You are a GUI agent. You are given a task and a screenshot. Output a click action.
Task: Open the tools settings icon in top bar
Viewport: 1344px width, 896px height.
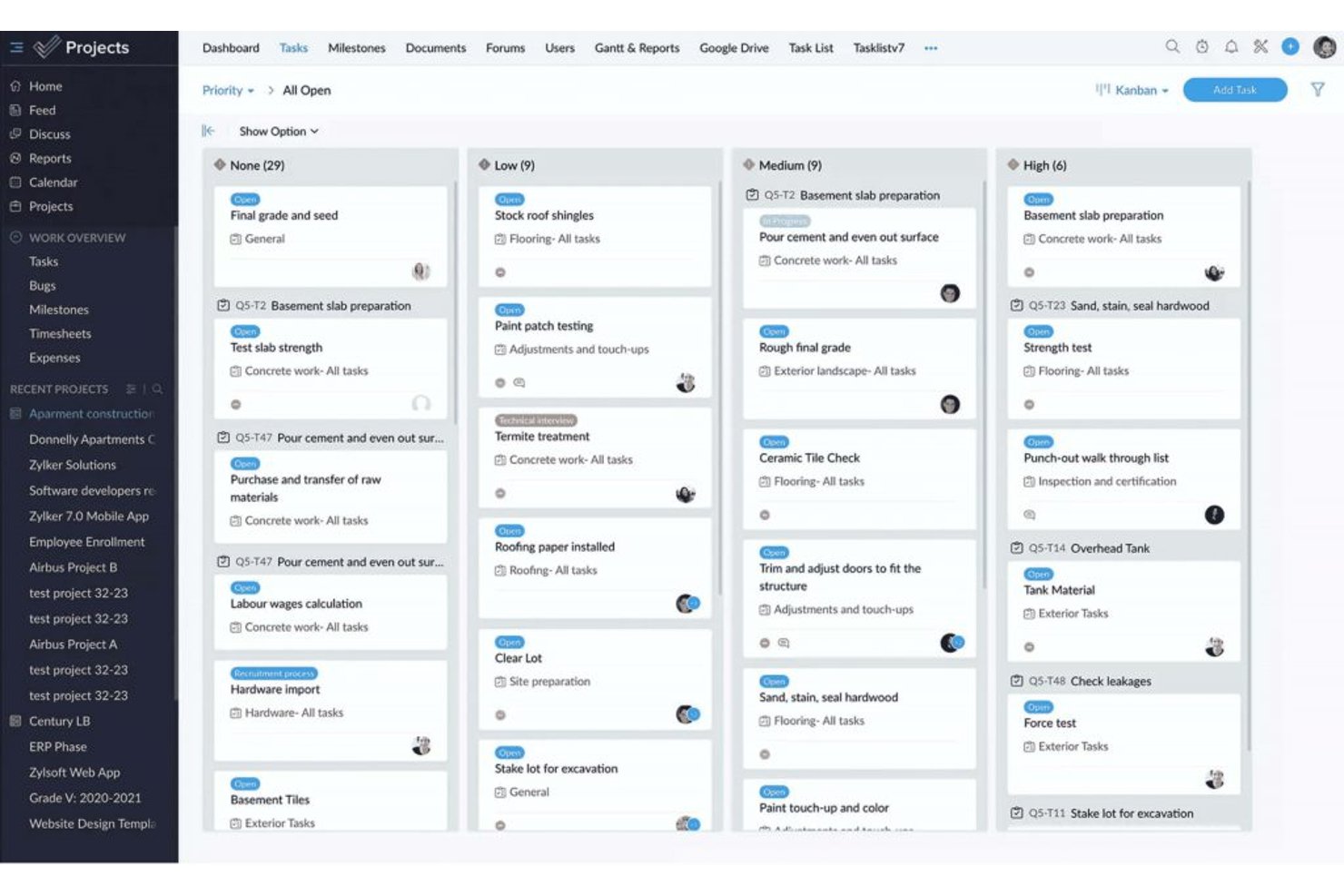tap(1260, 46)
